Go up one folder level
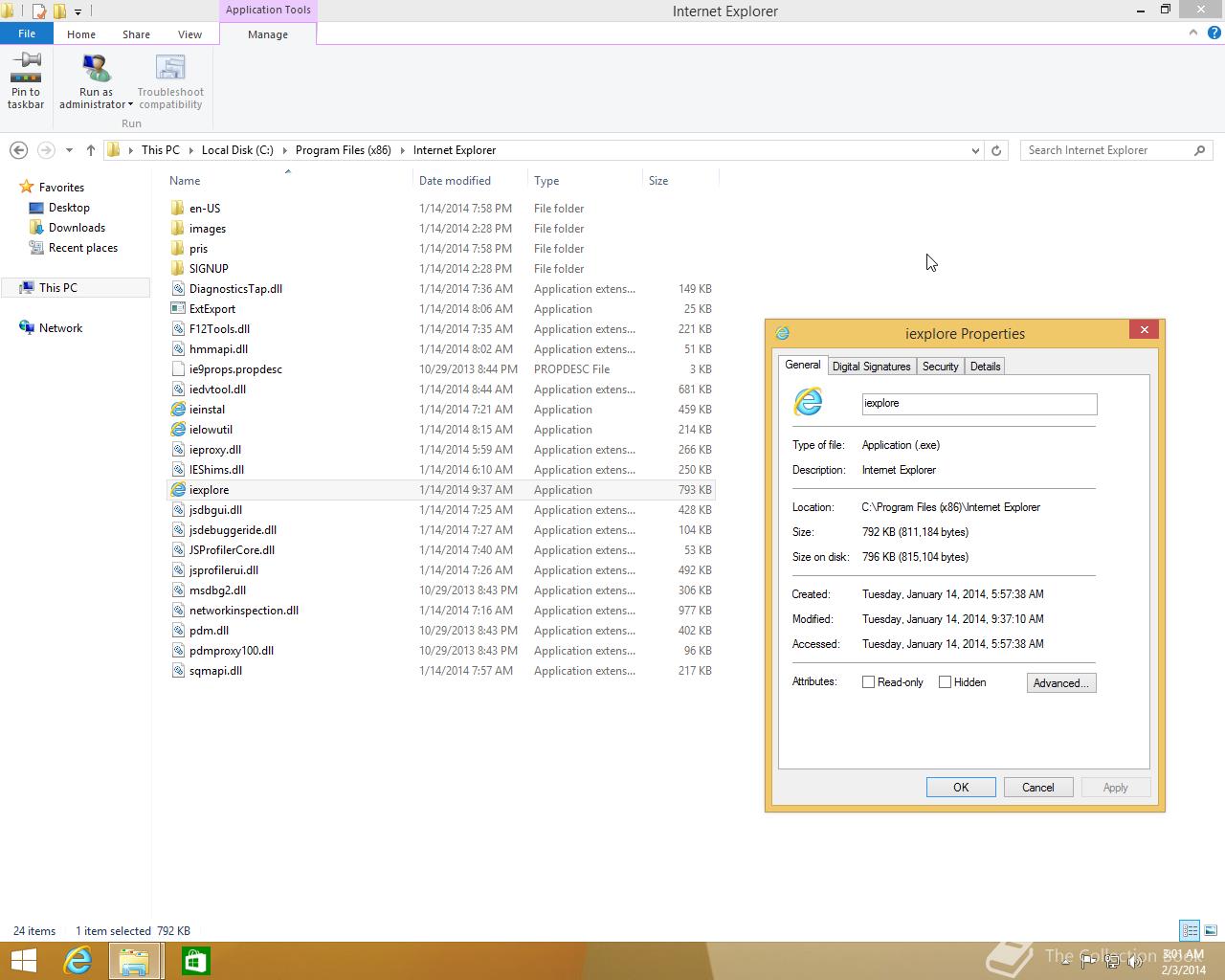Image resolution: width=1225 pixels, height=980 pixels. pyautogui.click(x=91, y=150)
